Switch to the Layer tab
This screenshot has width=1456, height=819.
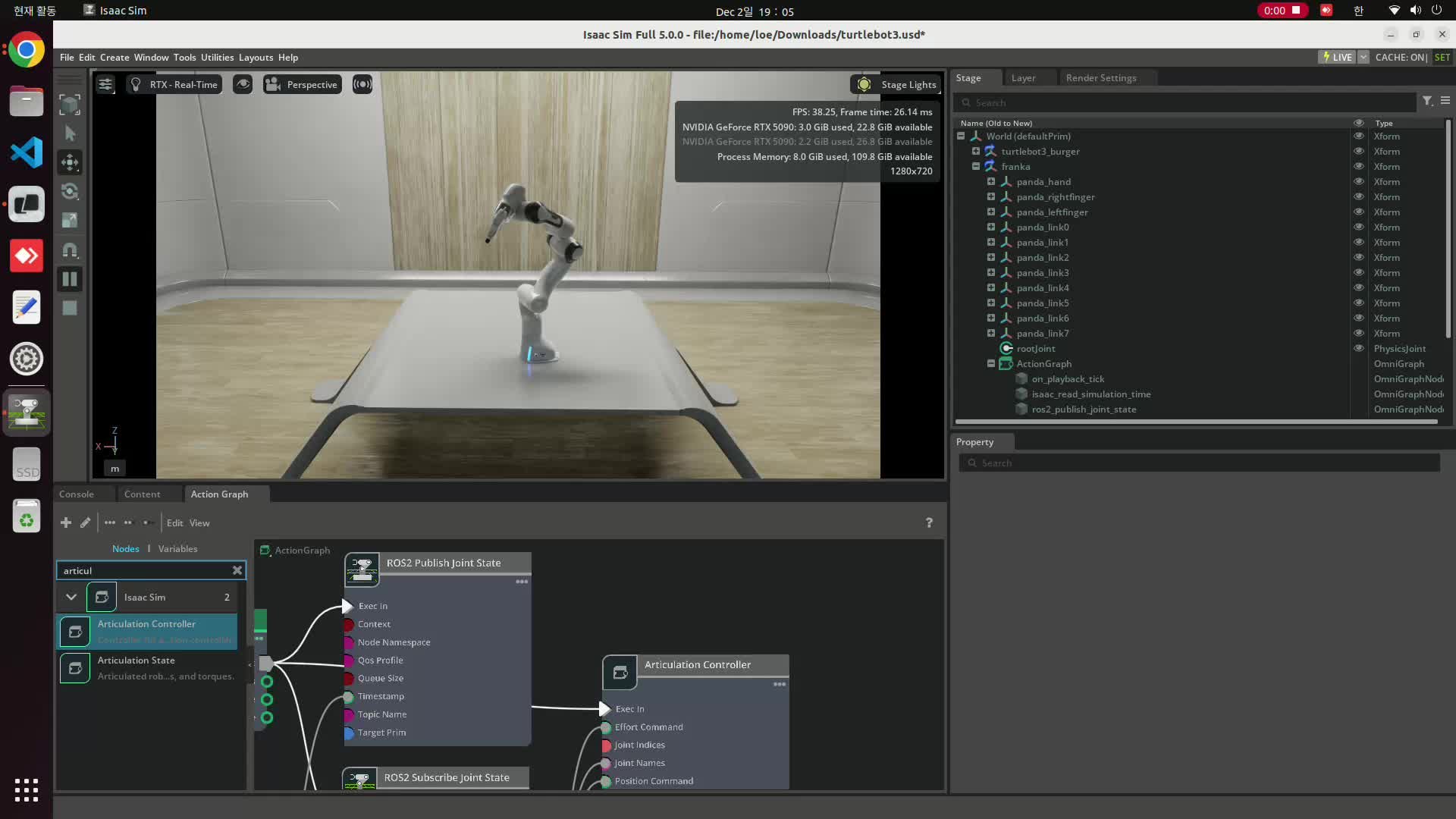[1023, 77]
